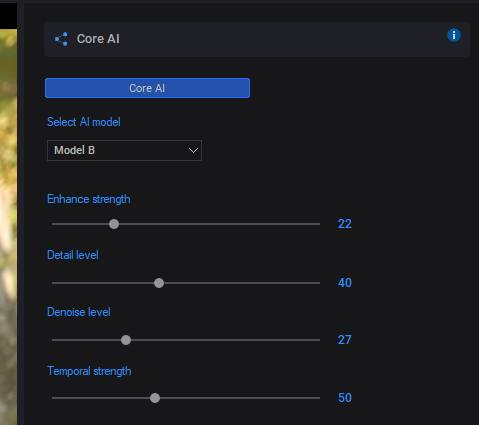Click the Core AI panel header title
Viewport: 479px width, 425px height.
click(98, 39)
